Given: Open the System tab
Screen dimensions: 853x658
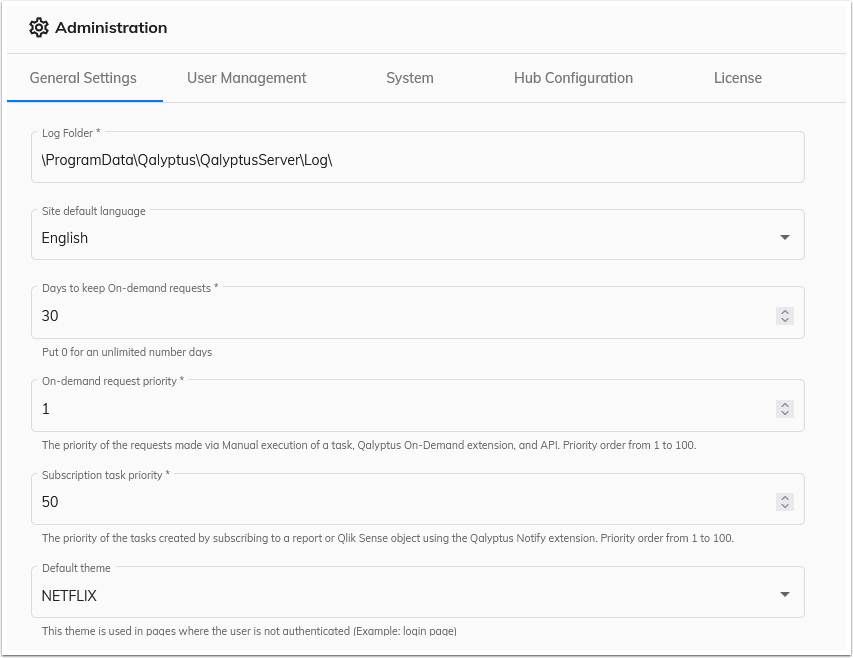Looking at the screenshot, I should pos(409,77).
